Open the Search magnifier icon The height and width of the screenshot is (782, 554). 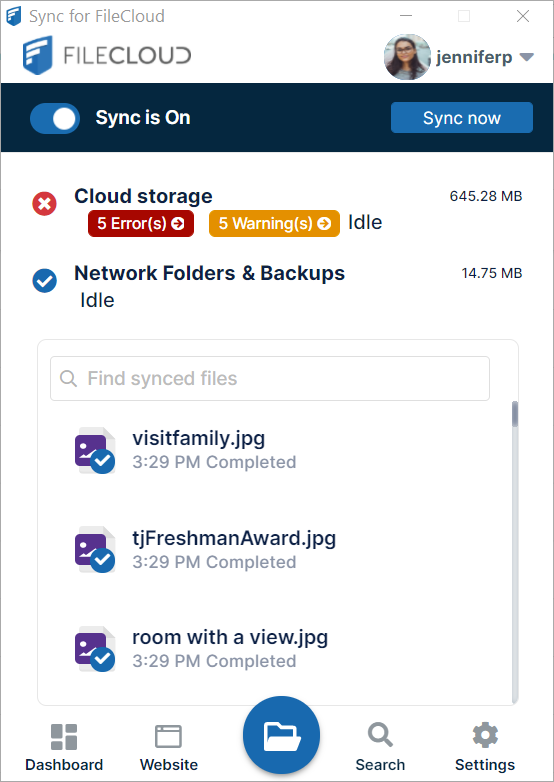tap(380, 736)
